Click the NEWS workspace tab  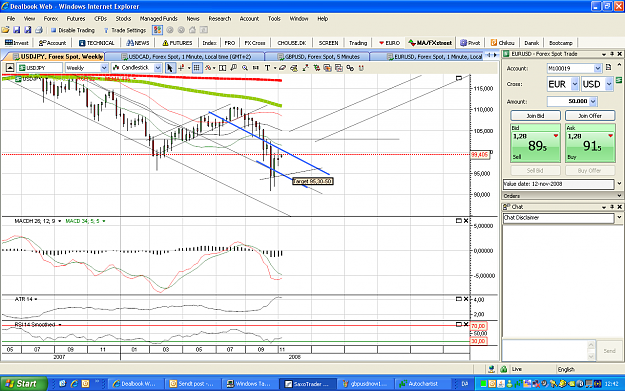pos(138,43)
